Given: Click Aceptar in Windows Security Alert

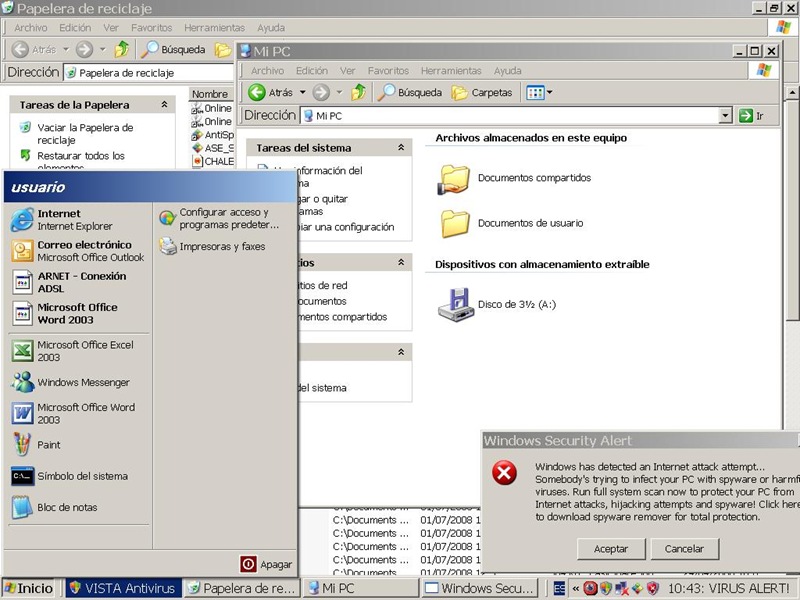Looking at the screenshot, I should coord(611,549).
